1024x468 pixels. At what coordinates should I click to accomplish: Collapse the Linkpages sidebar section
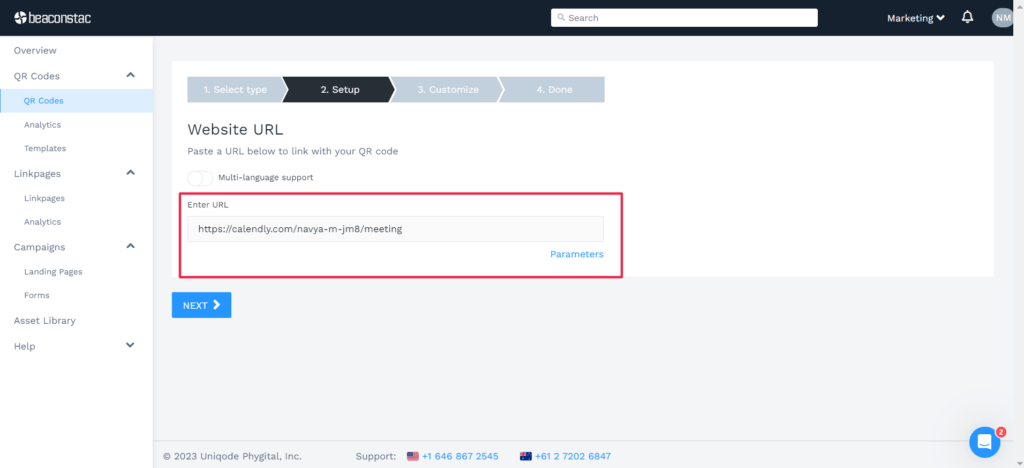pyautogui.click(x=130, y=173)
